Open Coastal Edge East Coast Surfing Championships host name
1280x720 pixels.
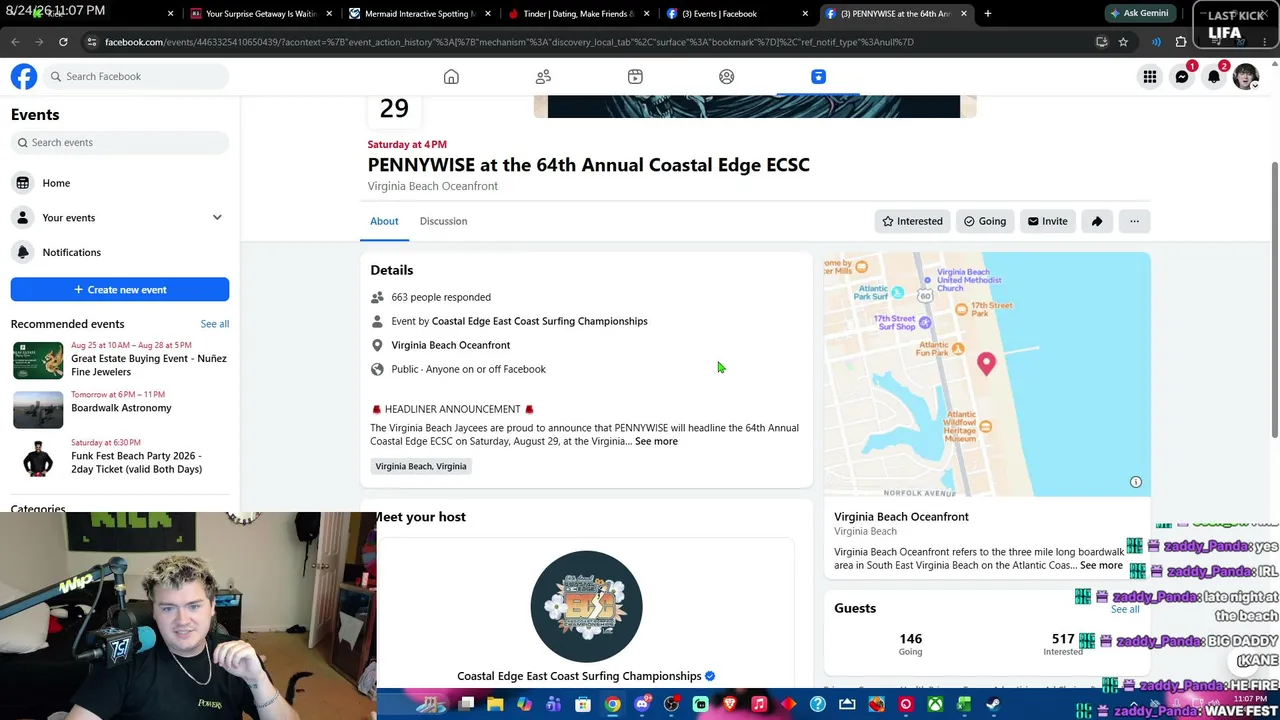pos(579,676)
